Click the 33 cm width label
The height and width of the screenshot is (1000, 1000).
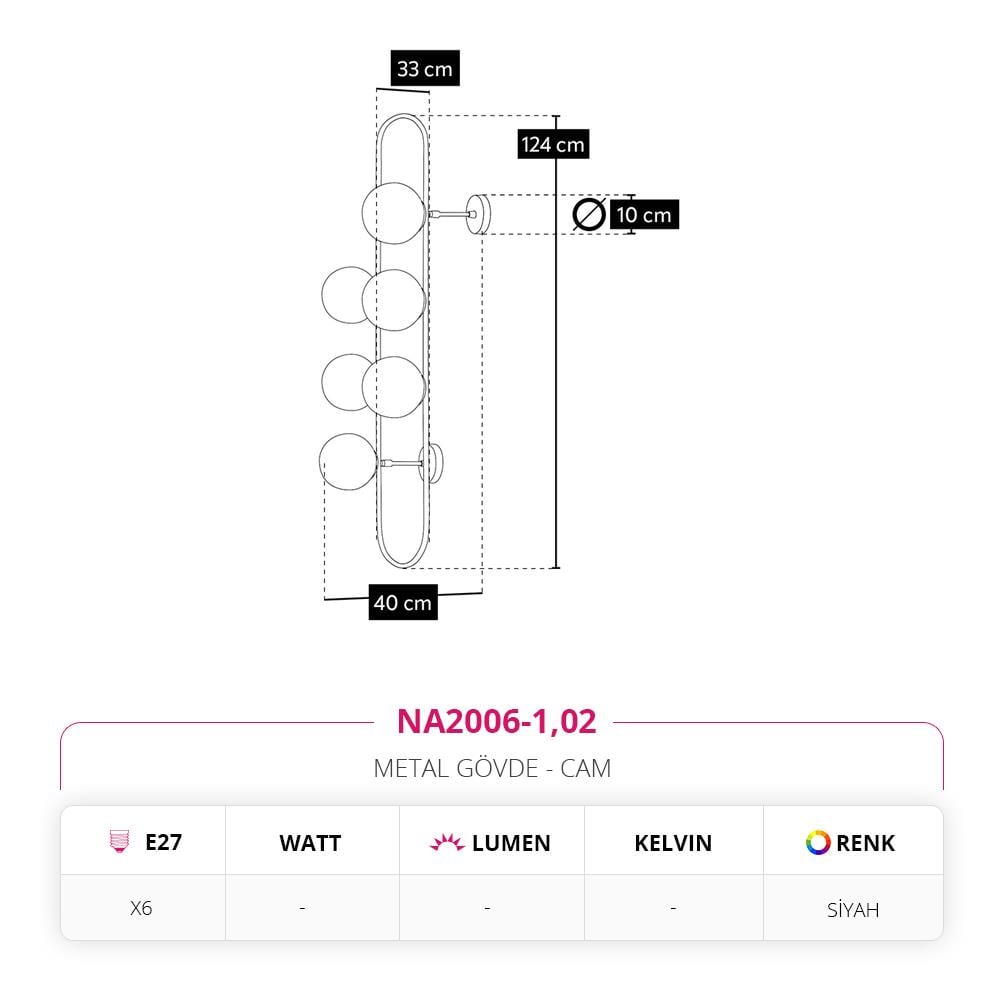pyautogui.click(x=425, y=68)
